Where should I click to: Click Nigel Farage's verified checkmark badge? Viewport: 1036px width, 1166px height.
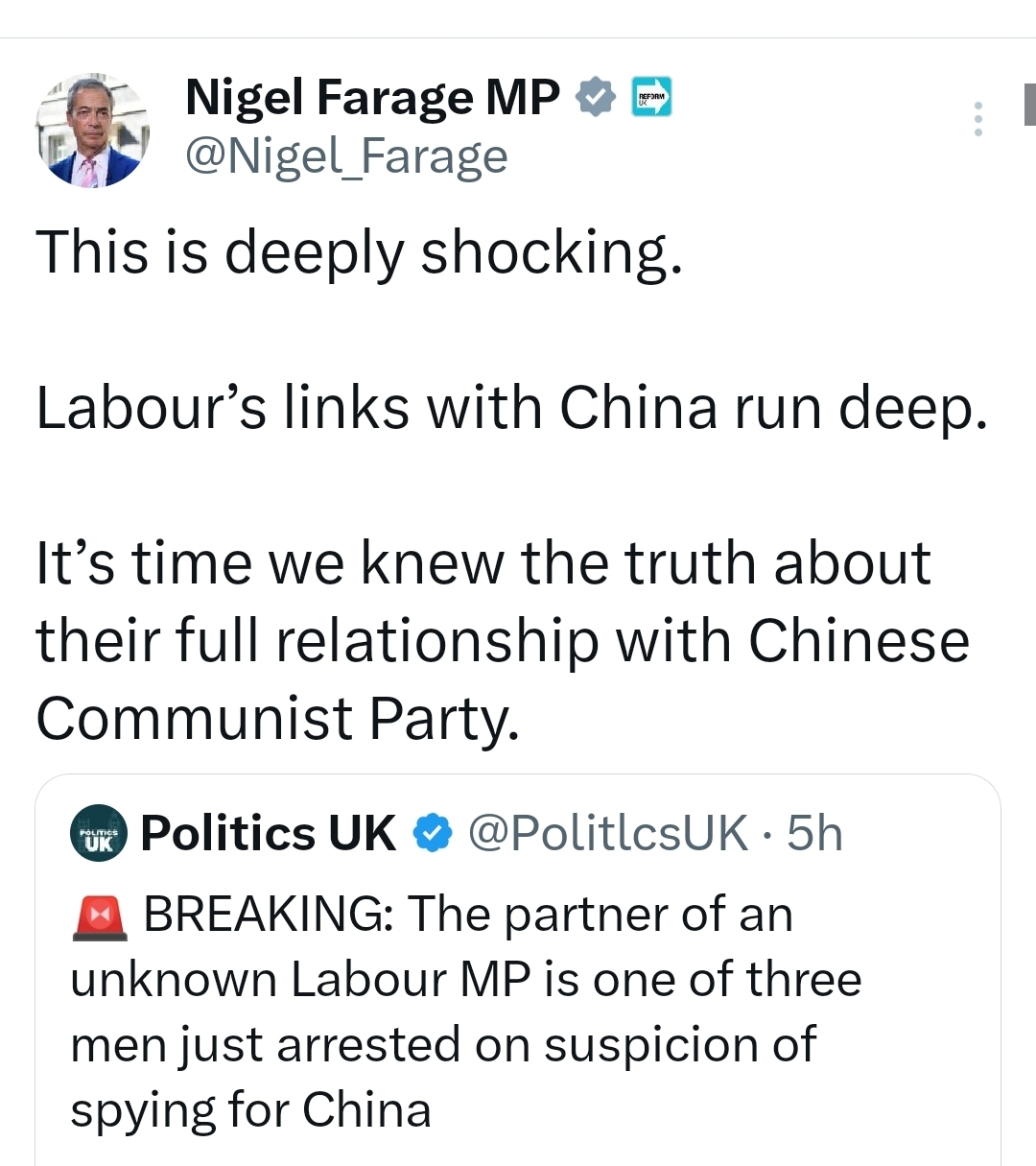596,98
